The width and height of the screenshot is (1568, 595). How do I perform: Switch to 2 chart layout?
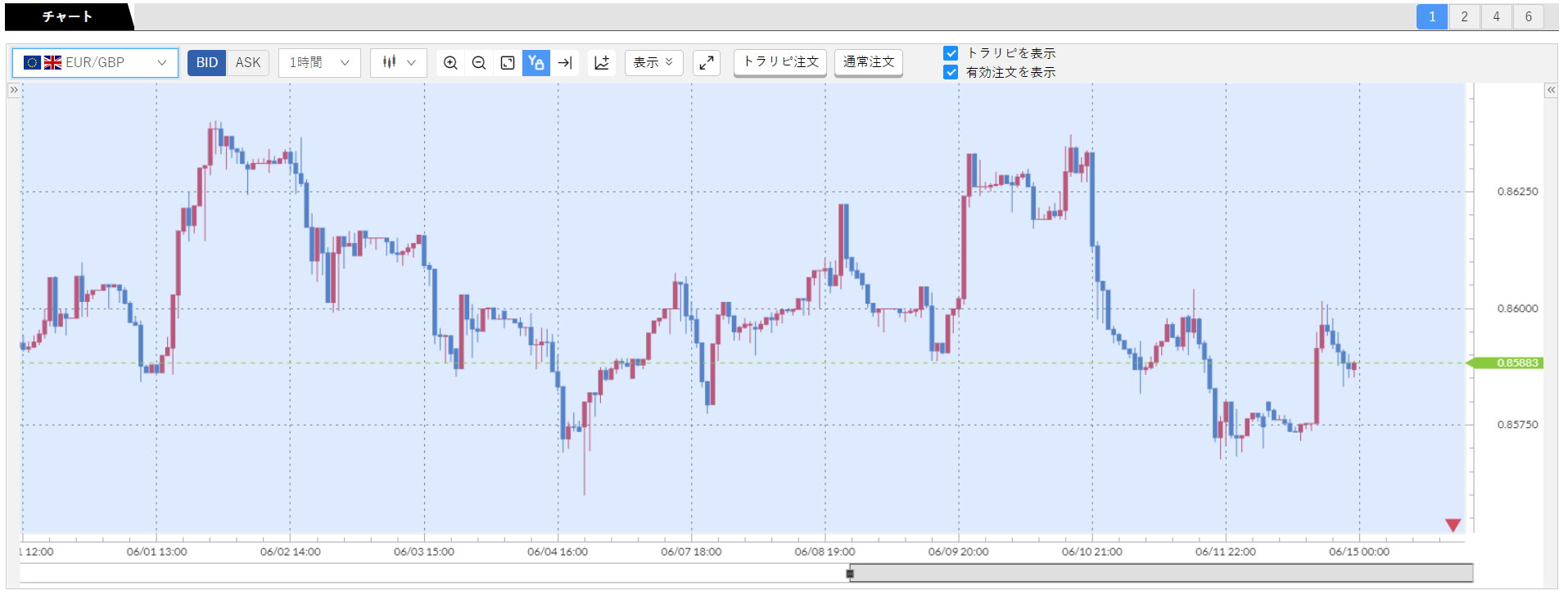tap(1464, 16)
